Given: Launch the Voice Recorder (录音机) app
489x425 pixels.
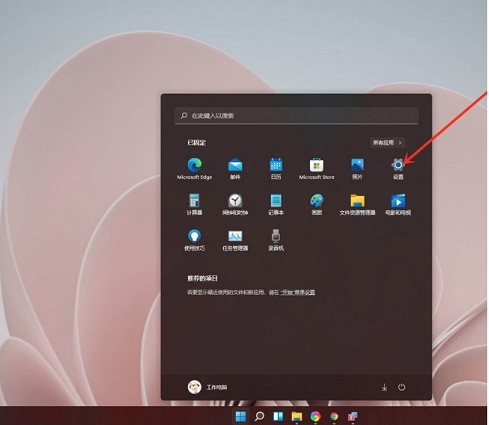Looking at the screenshot, I should [x=276, y=240].
